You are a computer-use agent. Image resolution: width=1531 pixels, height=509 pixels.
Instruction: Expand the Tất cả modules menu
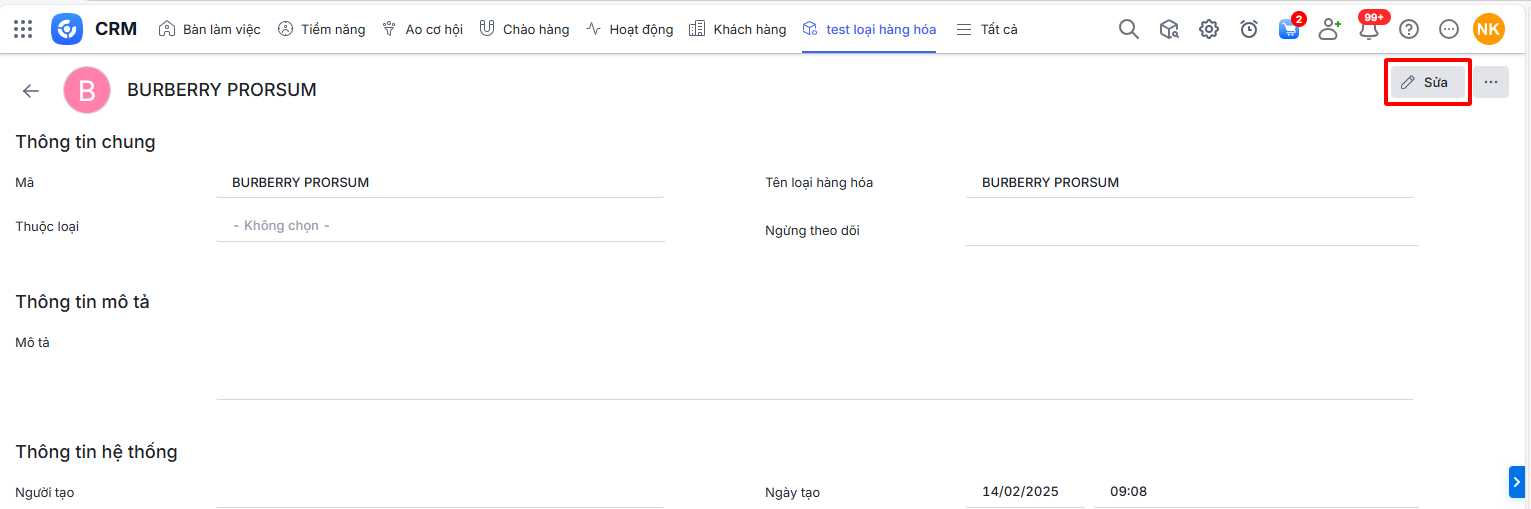click(987, 29)
